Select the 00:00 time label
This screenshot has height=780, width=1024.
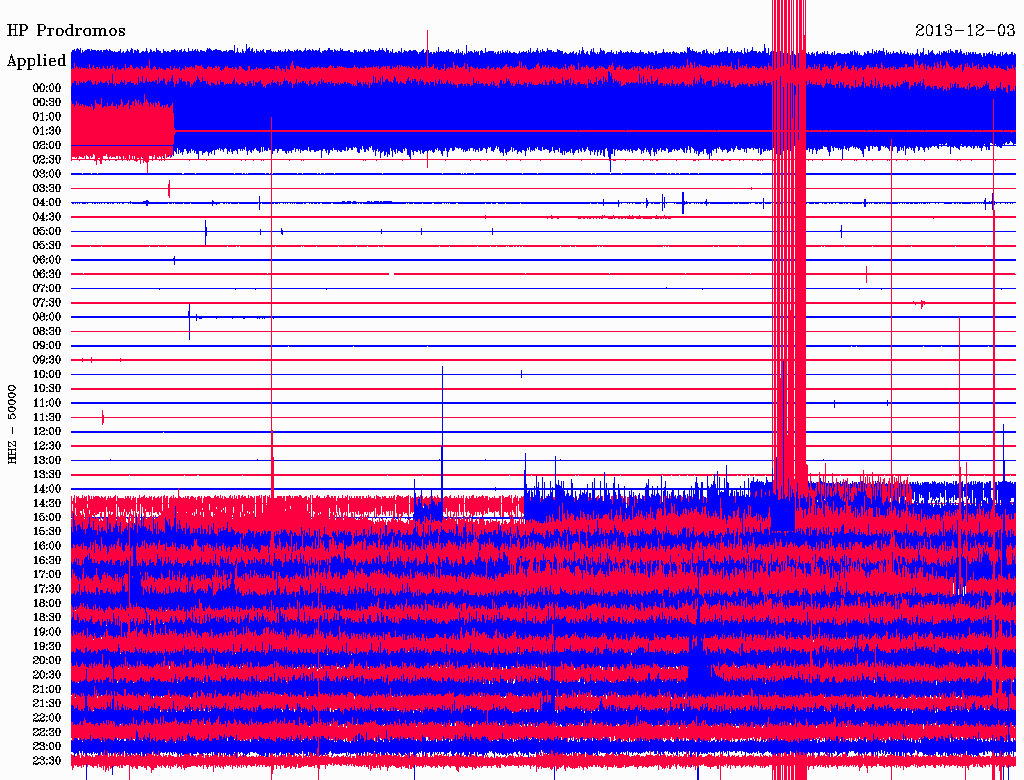[x=47, y=88]
